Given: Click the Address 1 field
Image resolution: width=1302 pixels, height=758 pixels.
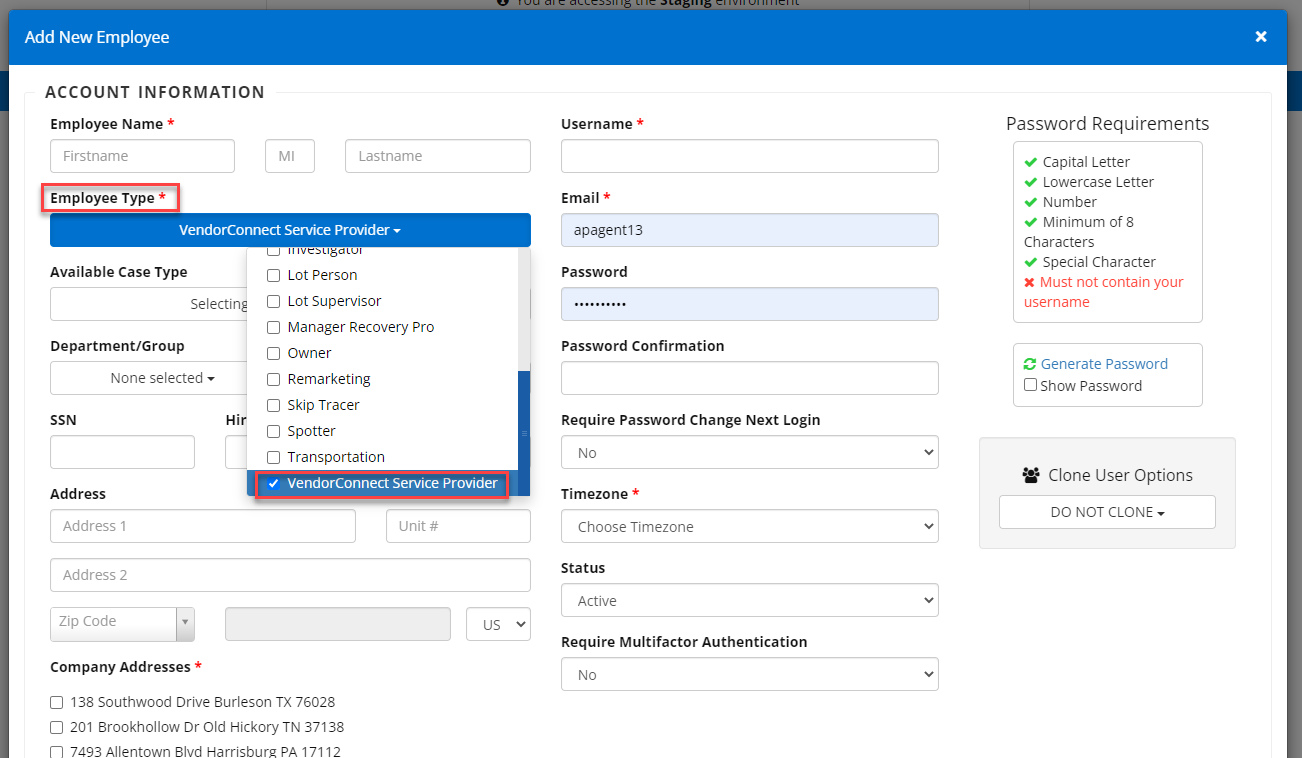Looking at the screenshot, I should point(203,526).
